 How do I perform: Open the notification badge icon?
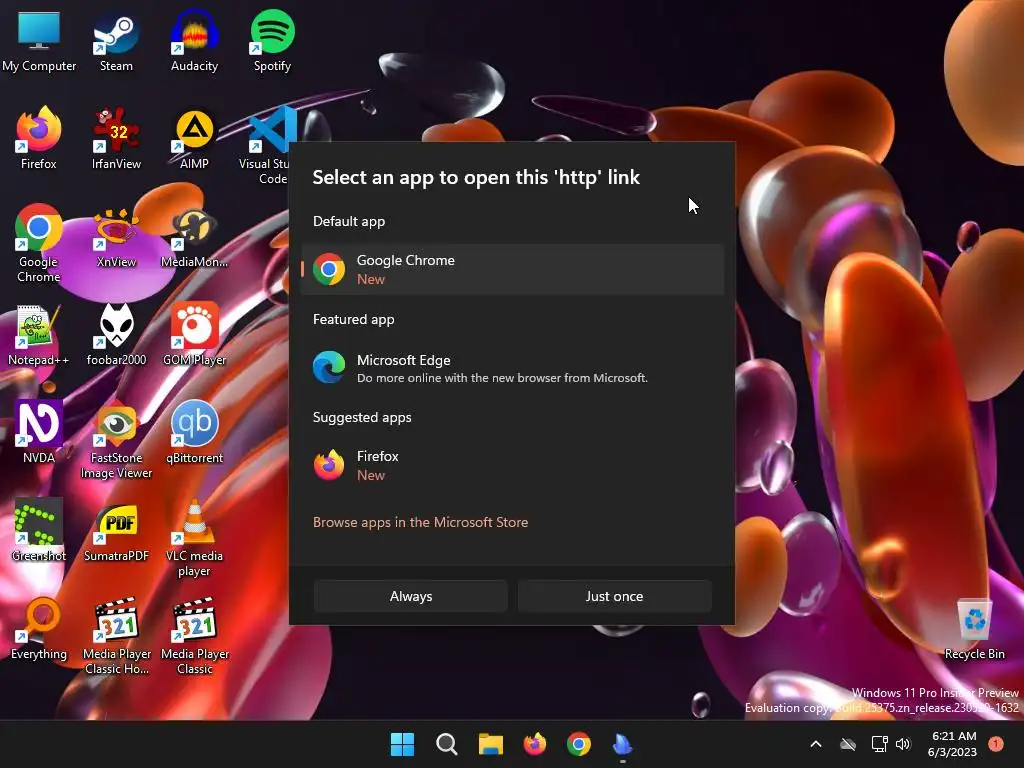996,744
